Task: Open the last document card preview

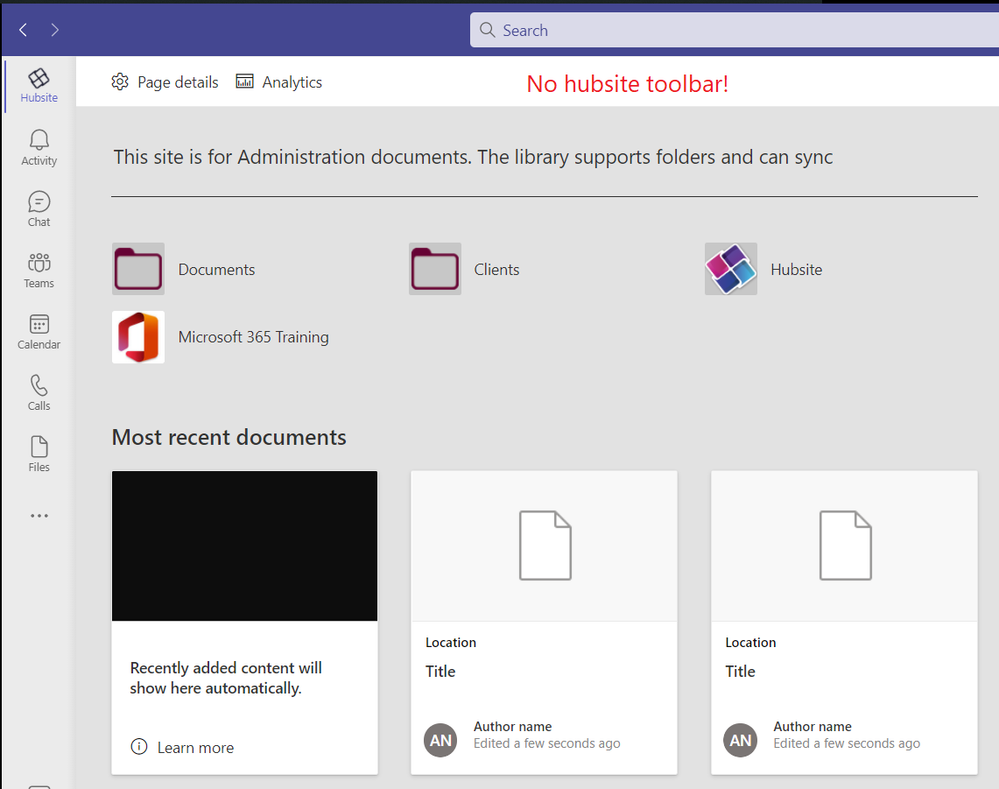Action: click(x=845, y=546)
